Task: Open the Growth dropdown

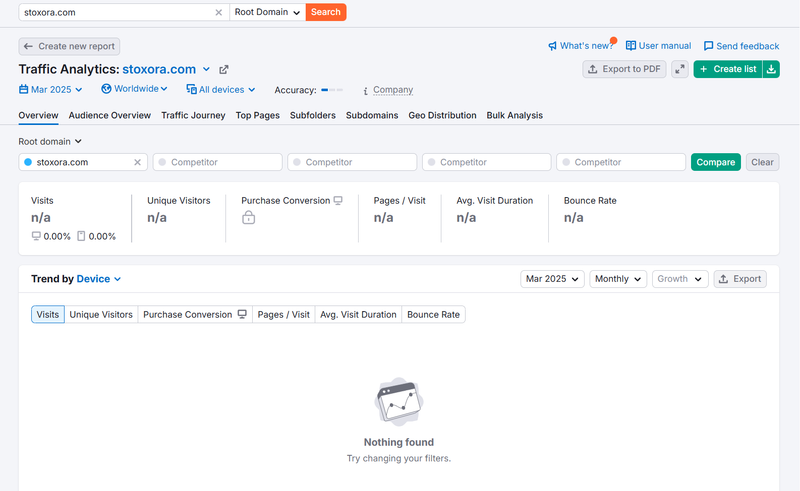Action: tap(680, 279)
